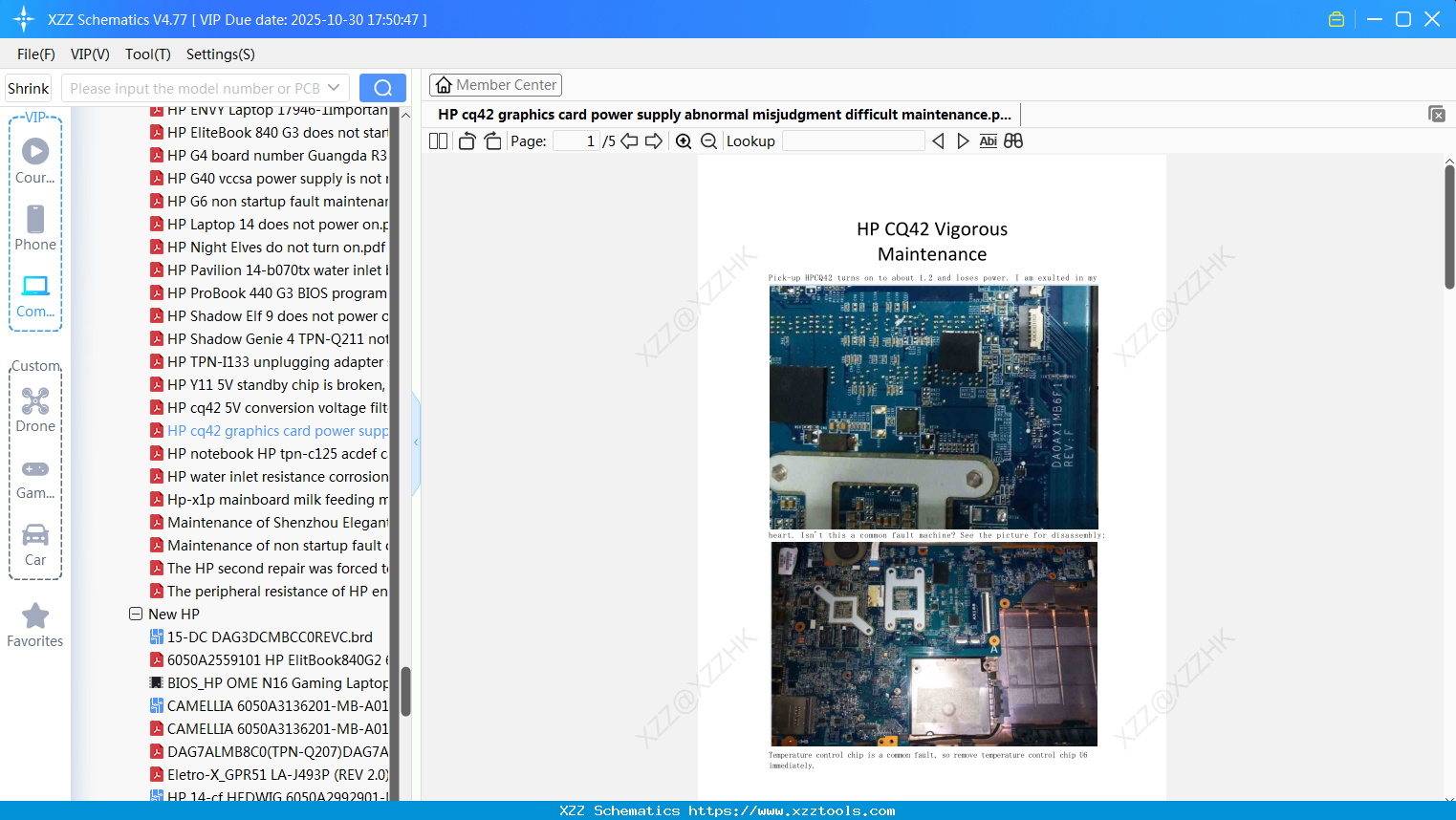Open 'HP ProBook 440 G3 BIOS program' file
The image size is (1456, 820).
270,293
